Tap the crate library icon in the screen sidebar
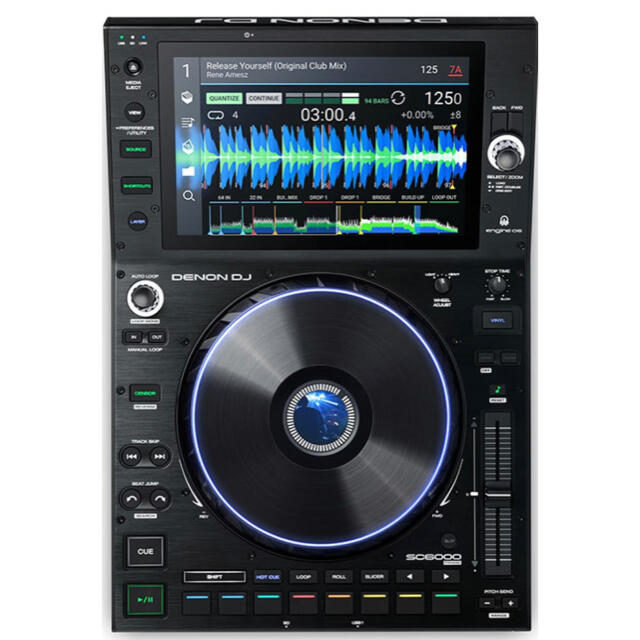The height and width of the screenshot is (640, 640). point(187,98)
